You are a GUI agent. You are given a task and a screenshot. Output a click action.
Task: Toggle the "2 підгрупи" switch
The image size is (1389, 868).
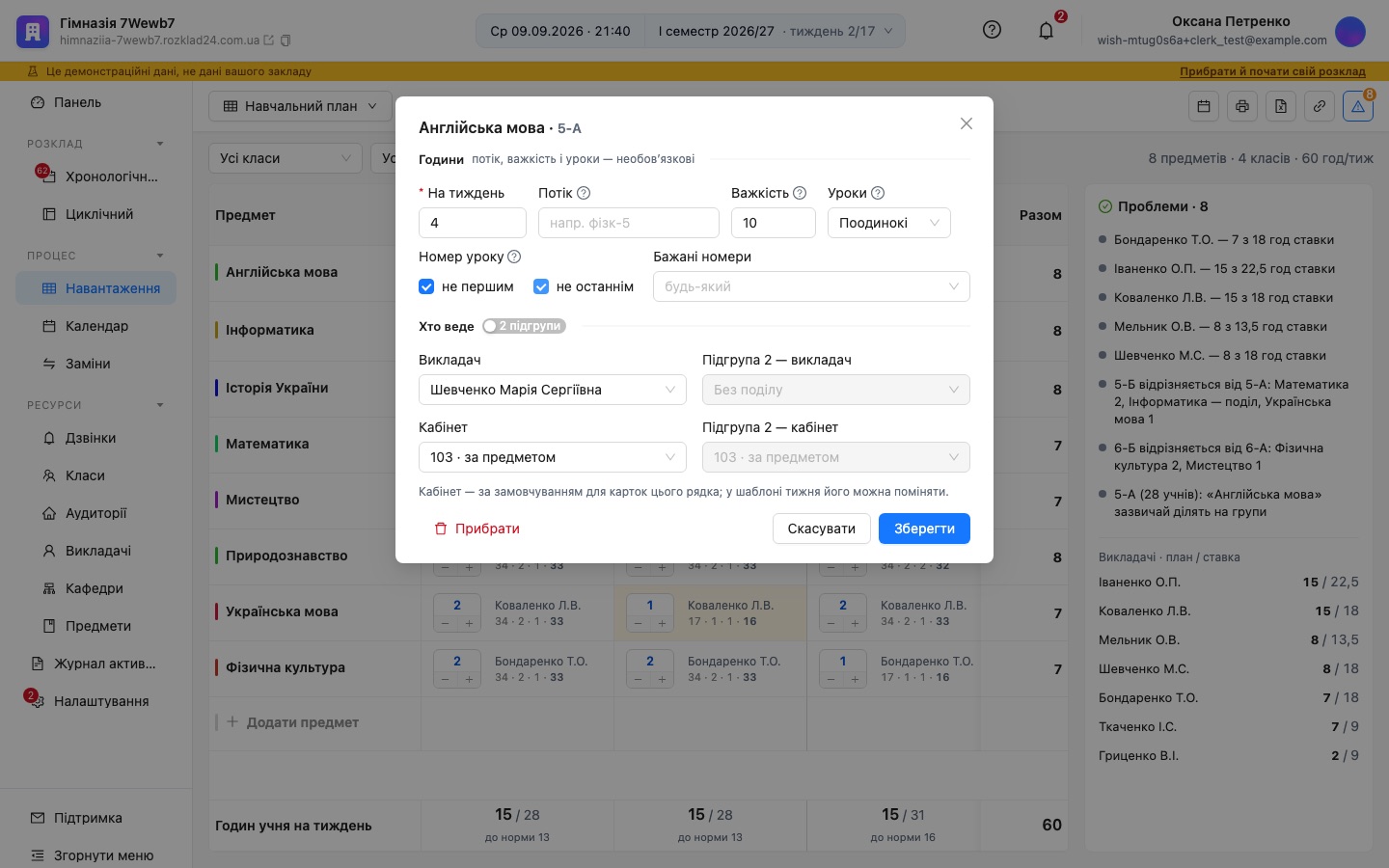(524, 326)
